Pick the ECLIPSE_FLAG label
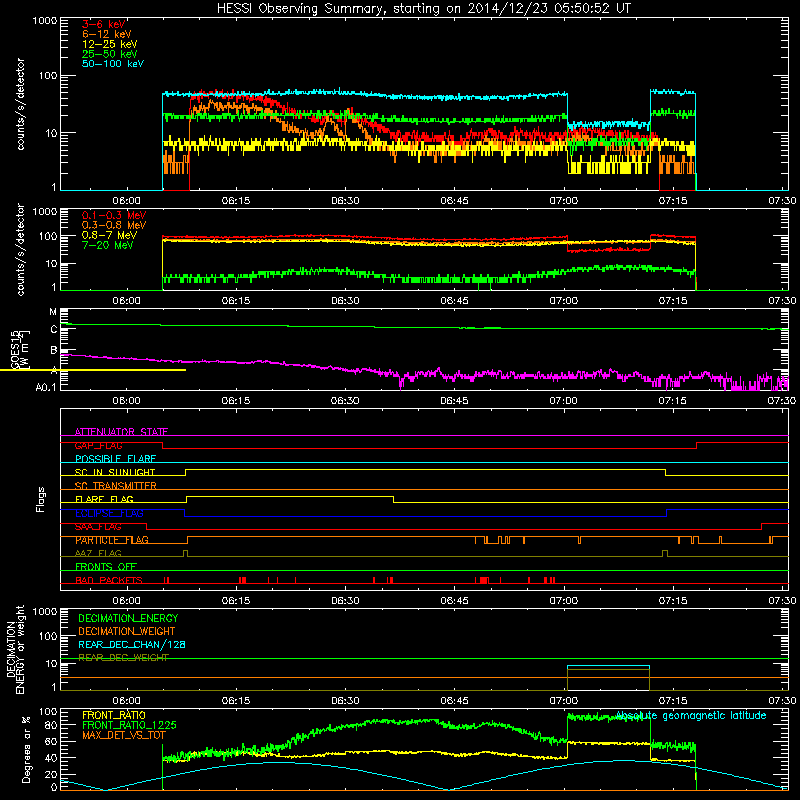The height and width of the screenshot is (800, 800). point(109,513)
